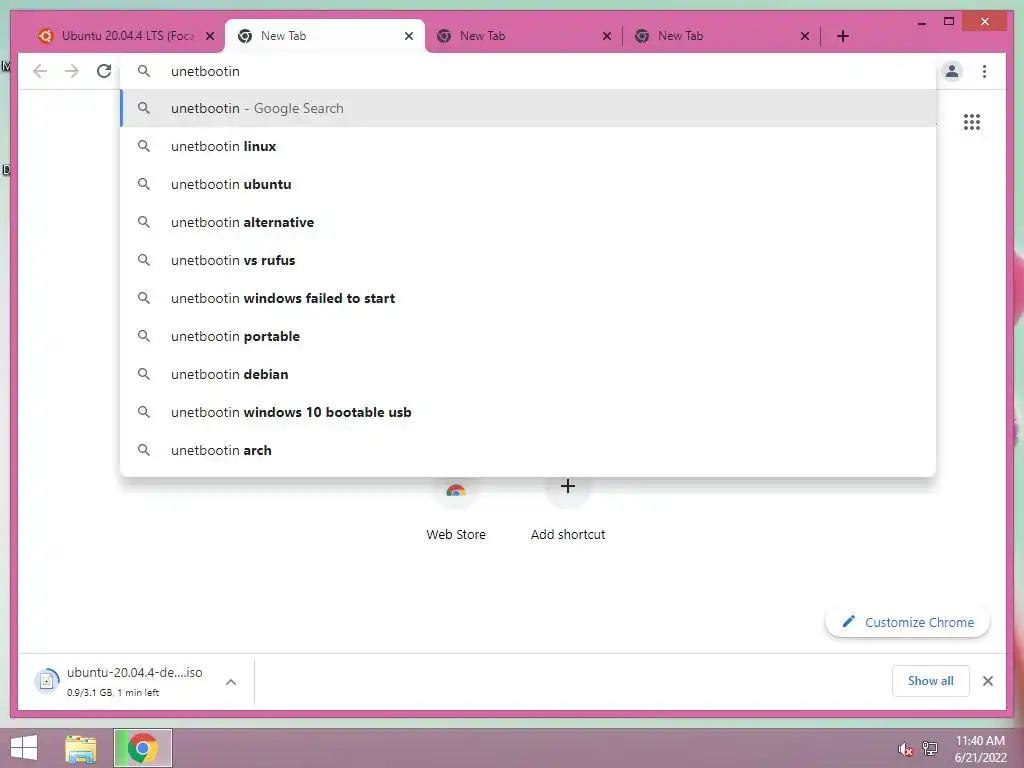The width and height of the screenshot is (1024, 768).
Task: Close the Ubuntu 20.04.4 LTS tab
Action: click(x=210, y=36)
